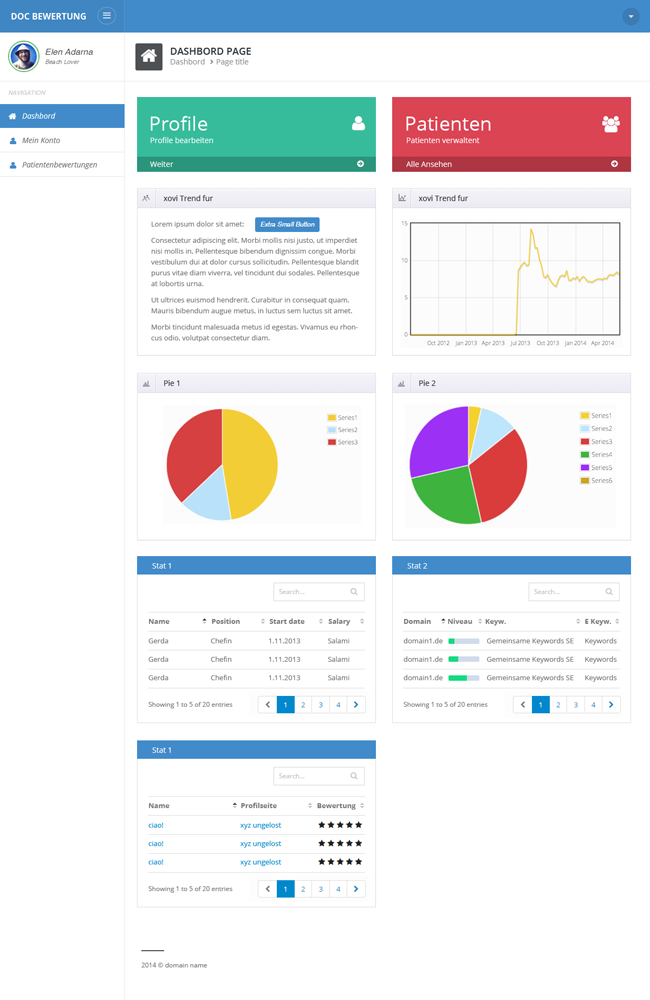Image resolution: width=650 pixels, height=1000 pixels.
Task: Sort upper Stat 1 table by Salary
Action: (339, 621)
